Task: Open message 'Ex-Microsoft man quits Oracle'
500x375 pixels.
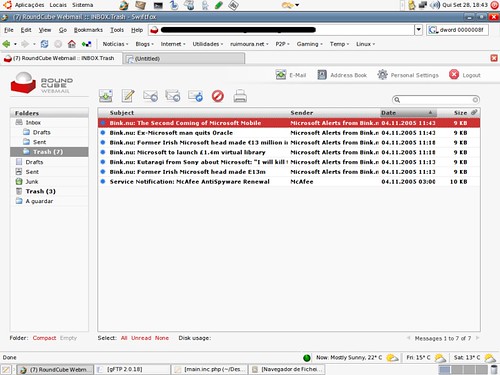Action: (x=289, y=133)
